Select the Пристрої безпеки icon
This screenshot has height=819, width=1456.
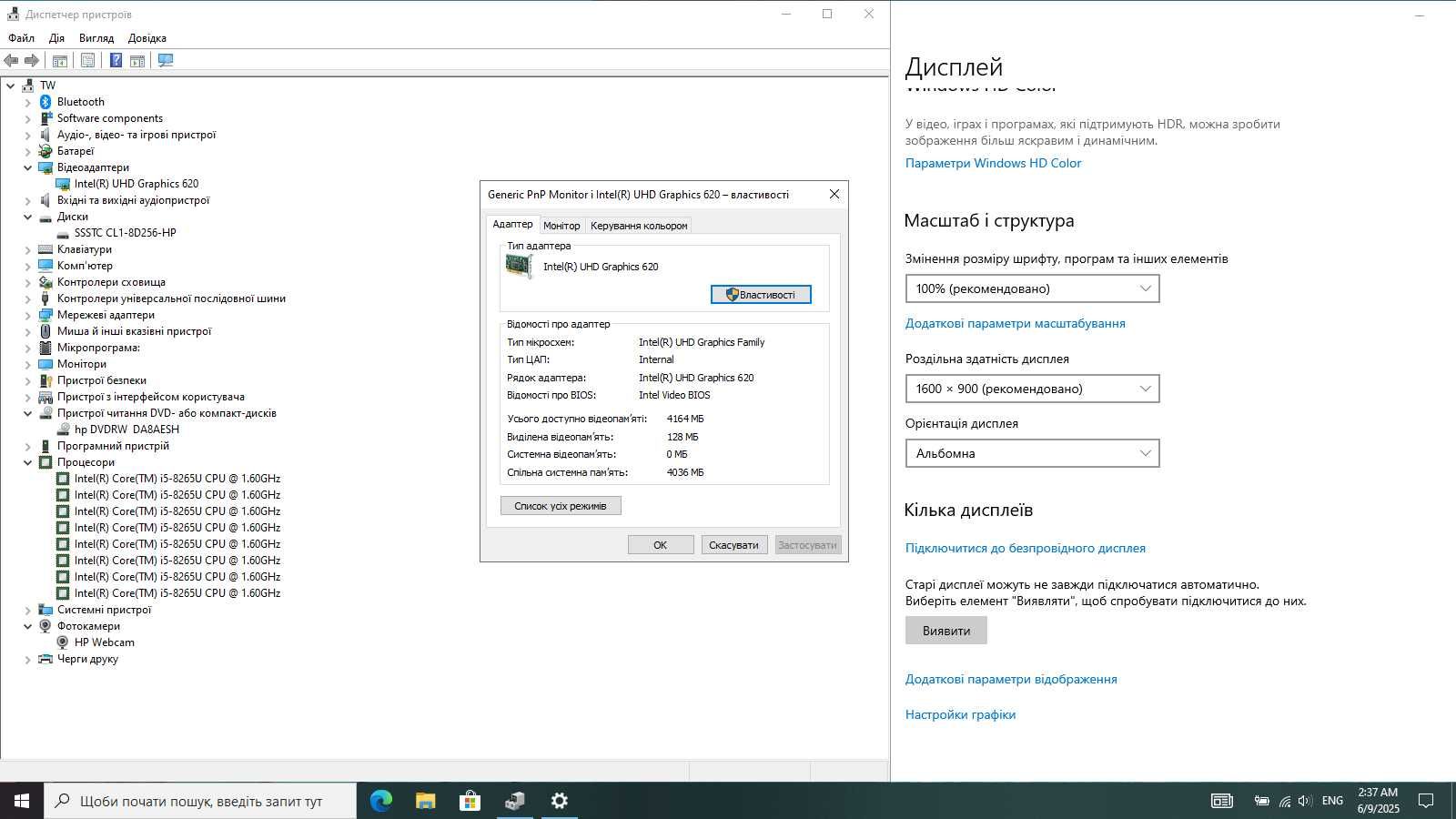[x=45, y=380]
